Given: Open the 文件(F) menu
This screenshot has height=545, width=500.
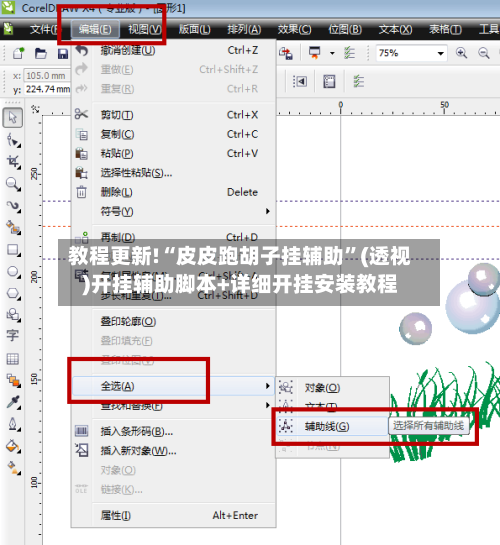Looking at the screenshot, I should click(44, 29).
